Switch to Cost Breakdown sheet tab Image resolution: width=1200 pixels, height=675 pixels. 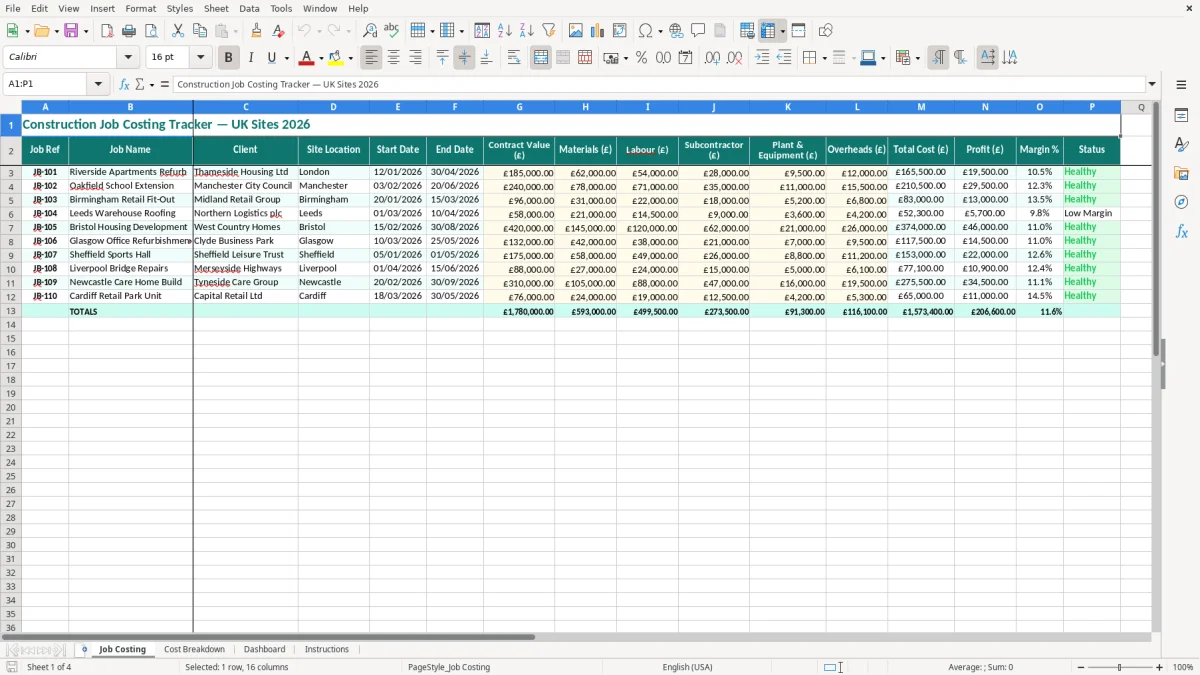click(x=194, y=650)
